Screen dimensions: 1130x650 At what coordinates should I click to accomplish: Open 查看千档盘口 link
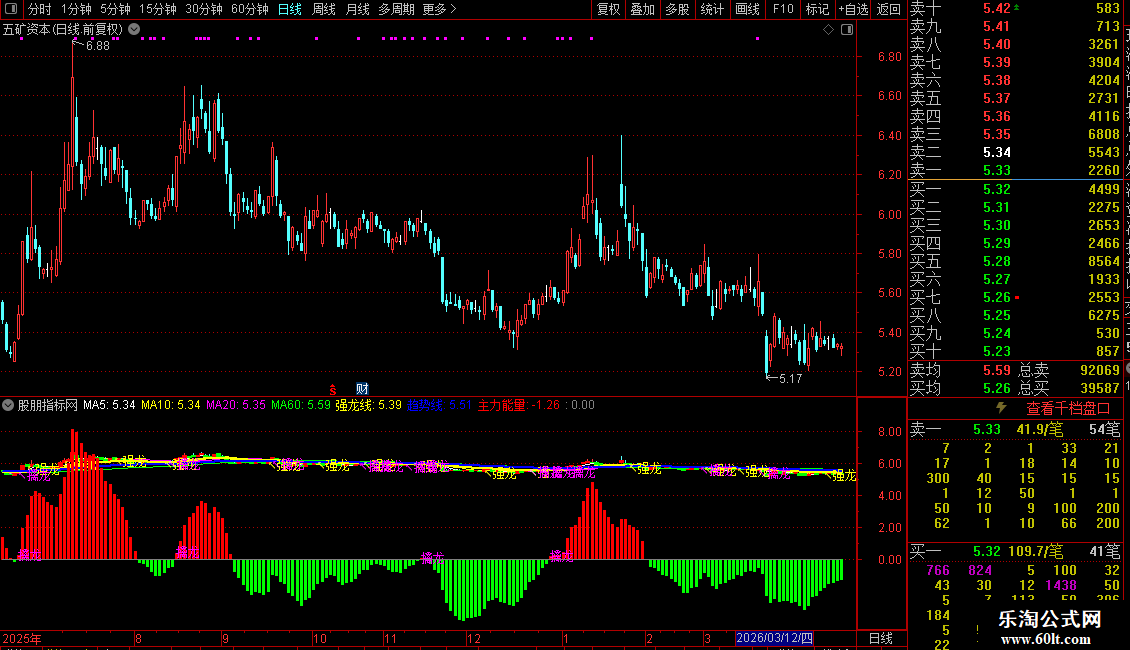pos(1068,409)
